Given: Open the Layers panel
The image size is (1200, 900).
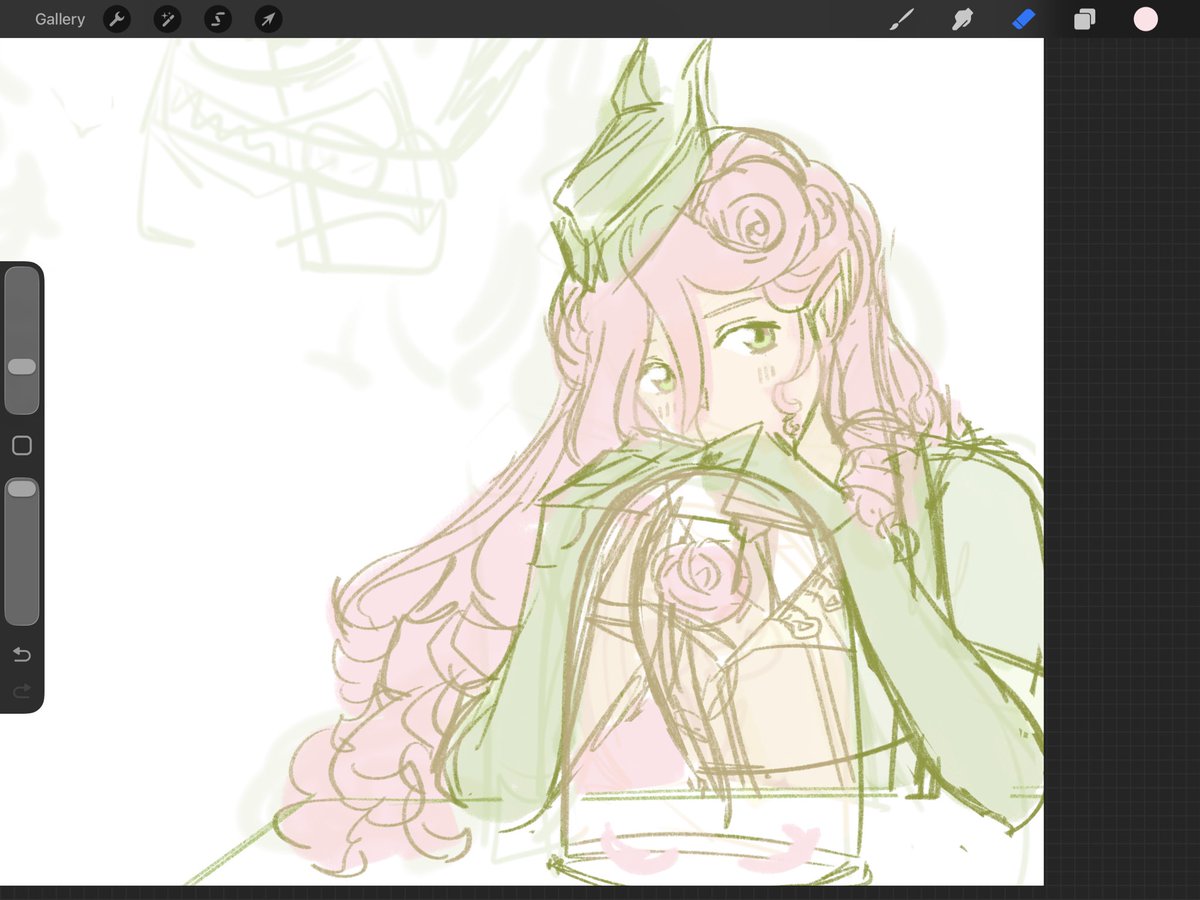Looking at the screenshot, I should tap(1085, 19).
